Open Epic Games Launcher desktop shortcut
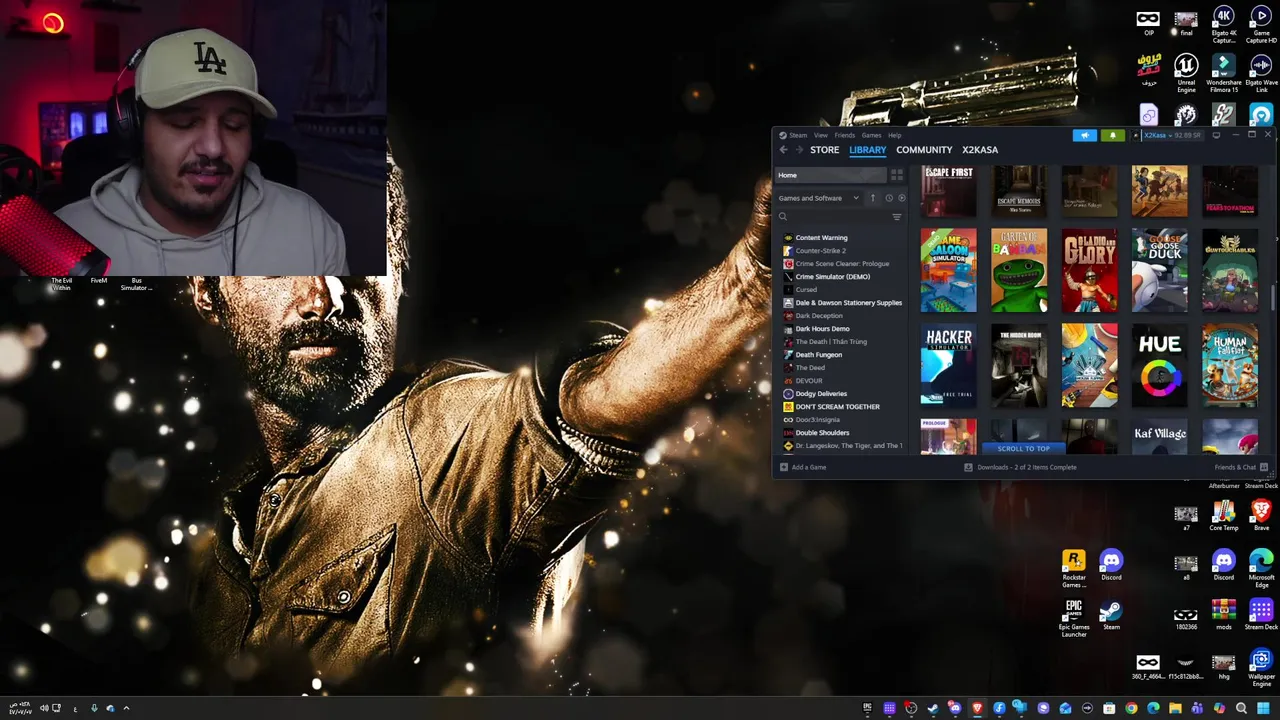This screenshot has height=720, width=1280. tap(1074, 618)
